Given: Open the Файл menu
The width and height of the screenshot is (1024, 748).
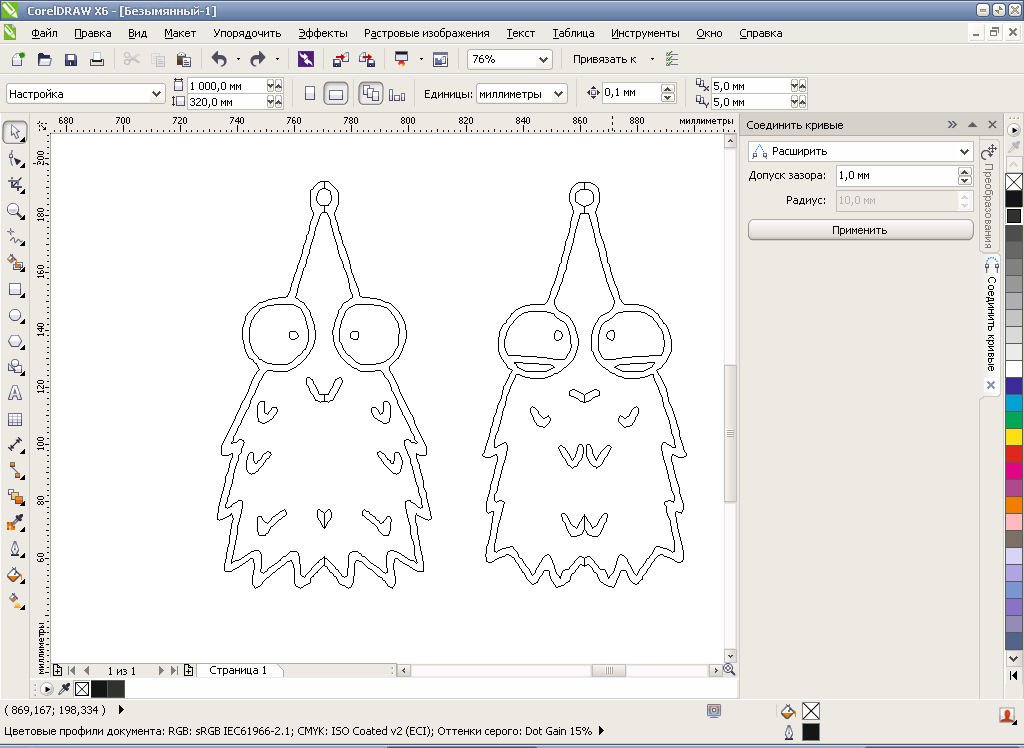Looking at the screenshot, I should click(x=44, y=33).
